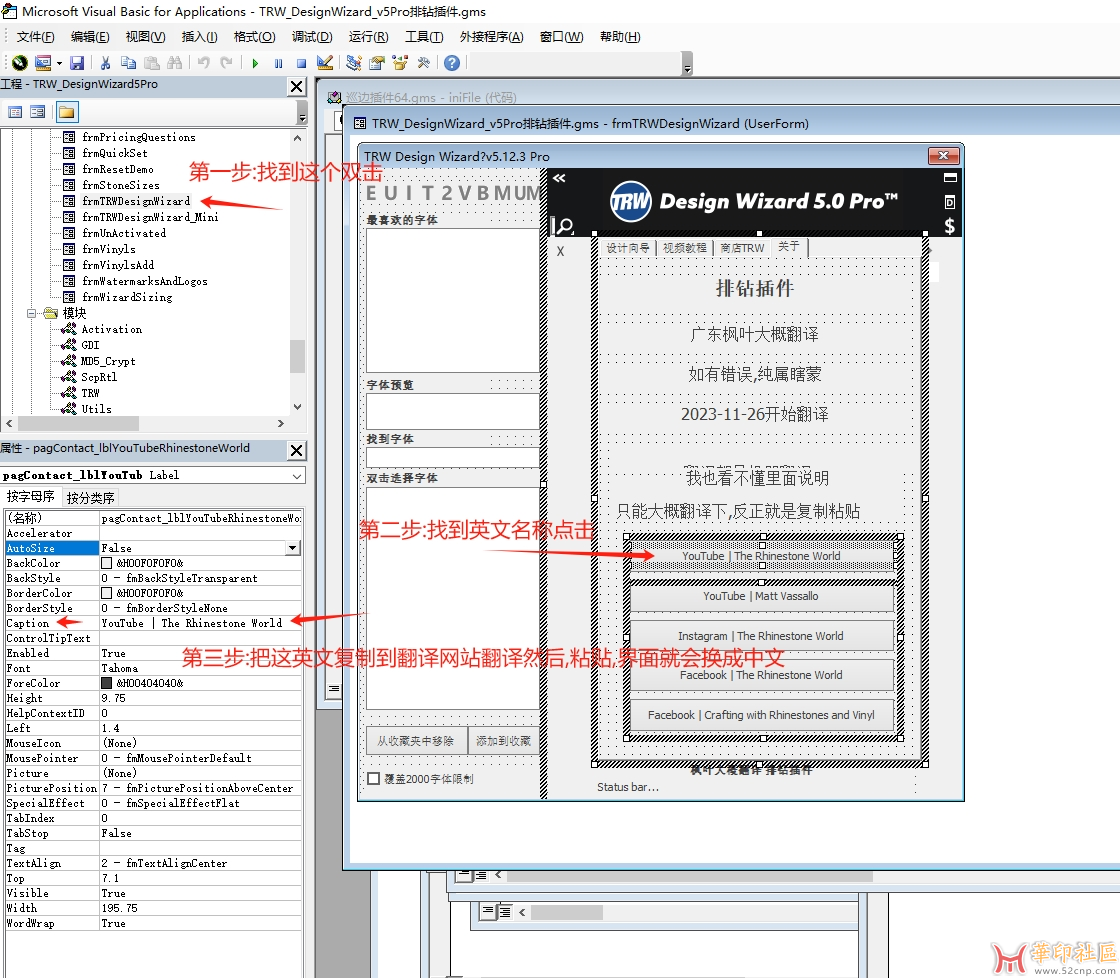Screen dimensions: 1120x978
Task: Select the MD5_Crypt module
Action: pos(108,361)
